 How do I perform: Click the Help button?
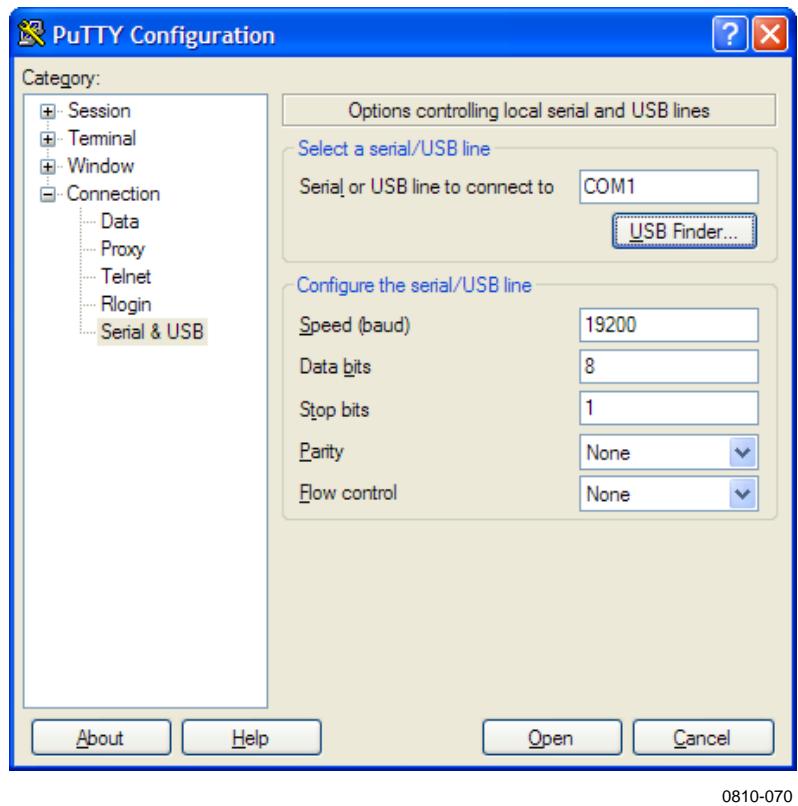pyautogui.click(x=251, y=738)
